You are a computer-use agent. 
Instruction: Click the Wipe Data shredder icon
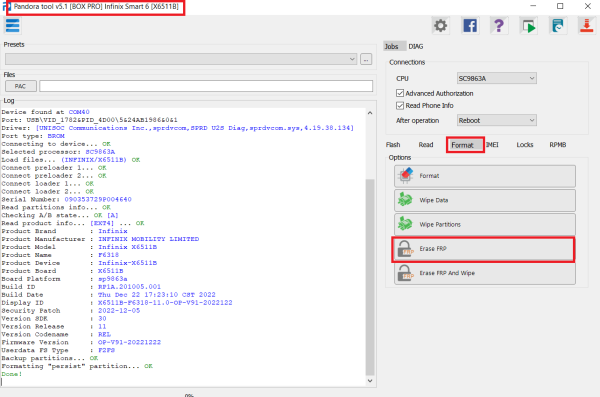[x=405, y=200]
